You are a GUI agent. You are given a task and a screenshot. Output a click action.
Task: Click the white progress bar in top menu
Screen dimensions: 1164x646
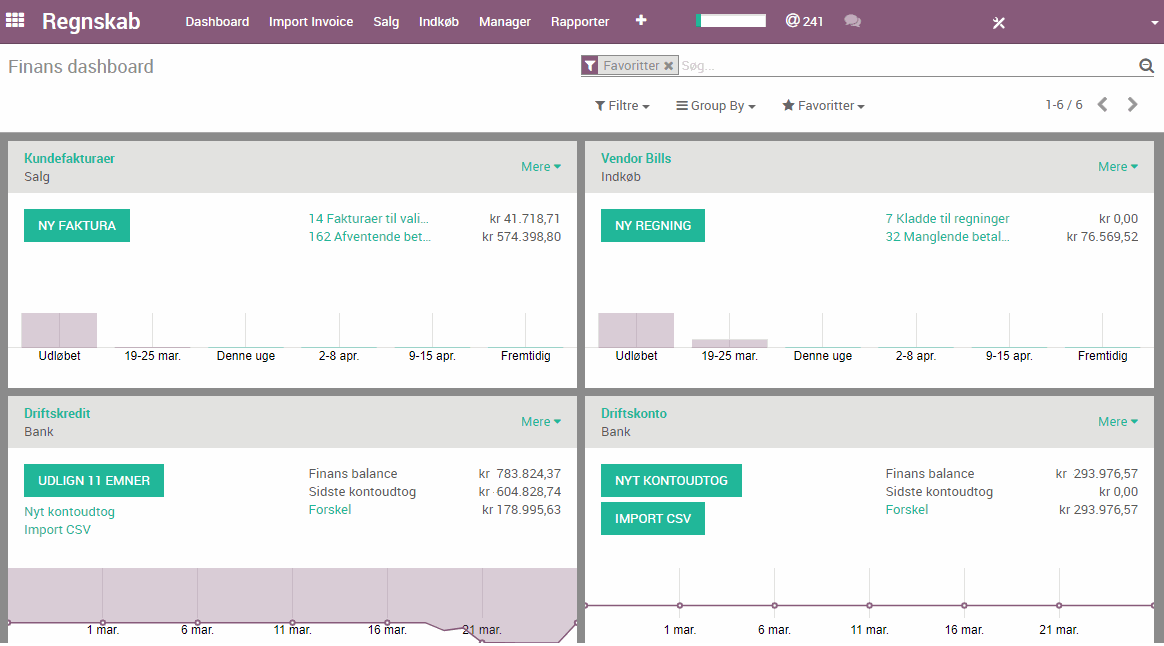tap(730, 21)
